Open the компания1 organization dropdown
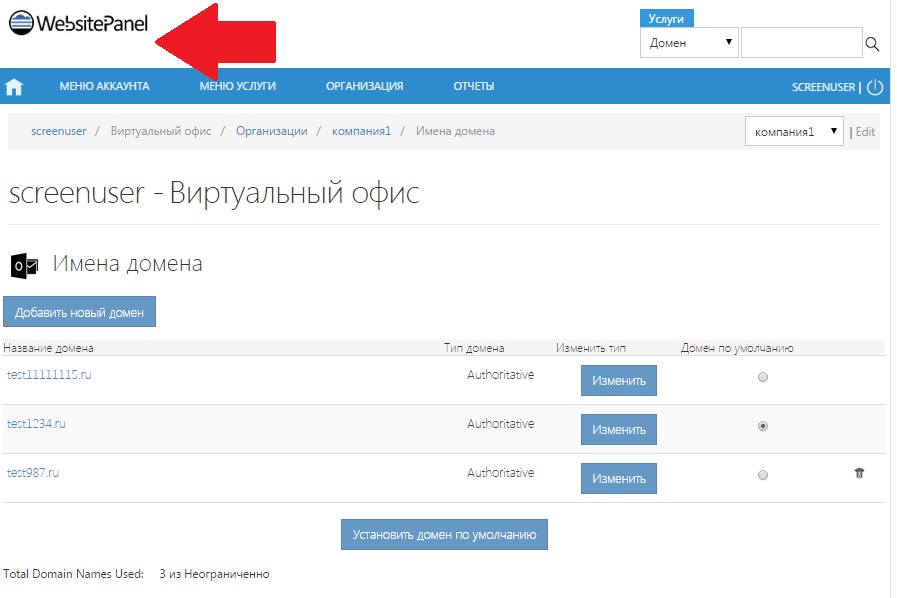897x598 pixels. [794, 132]
